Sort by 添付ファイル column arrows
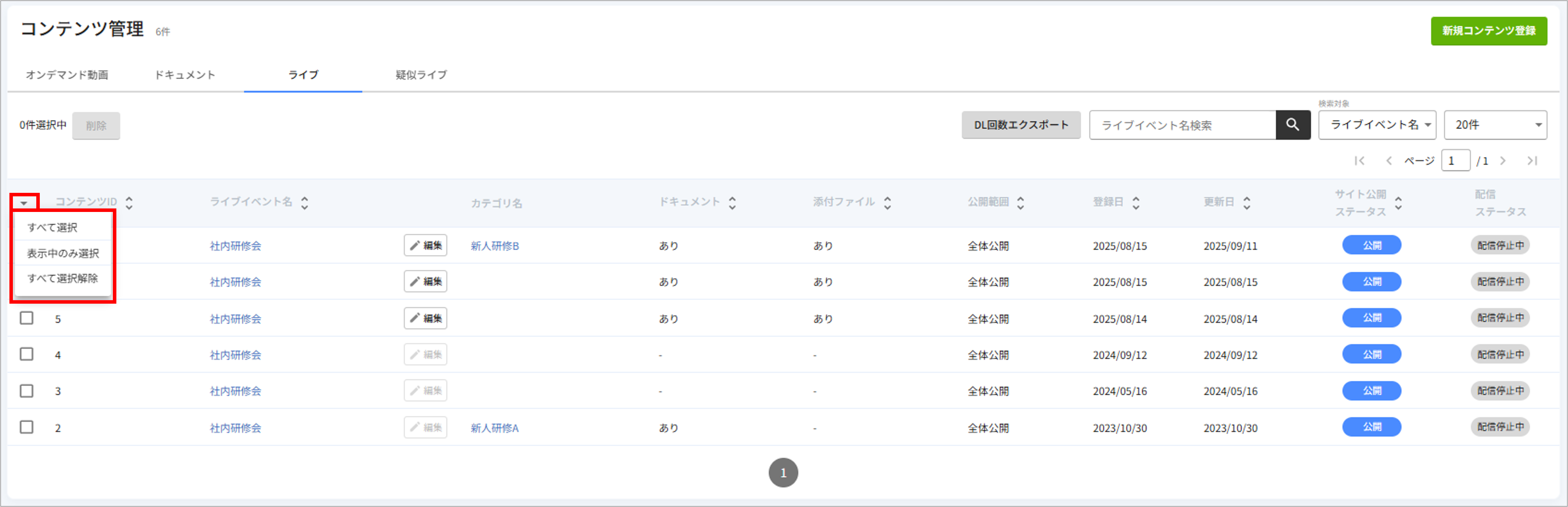The image size is (1568, 507). (x=888, y=203)
